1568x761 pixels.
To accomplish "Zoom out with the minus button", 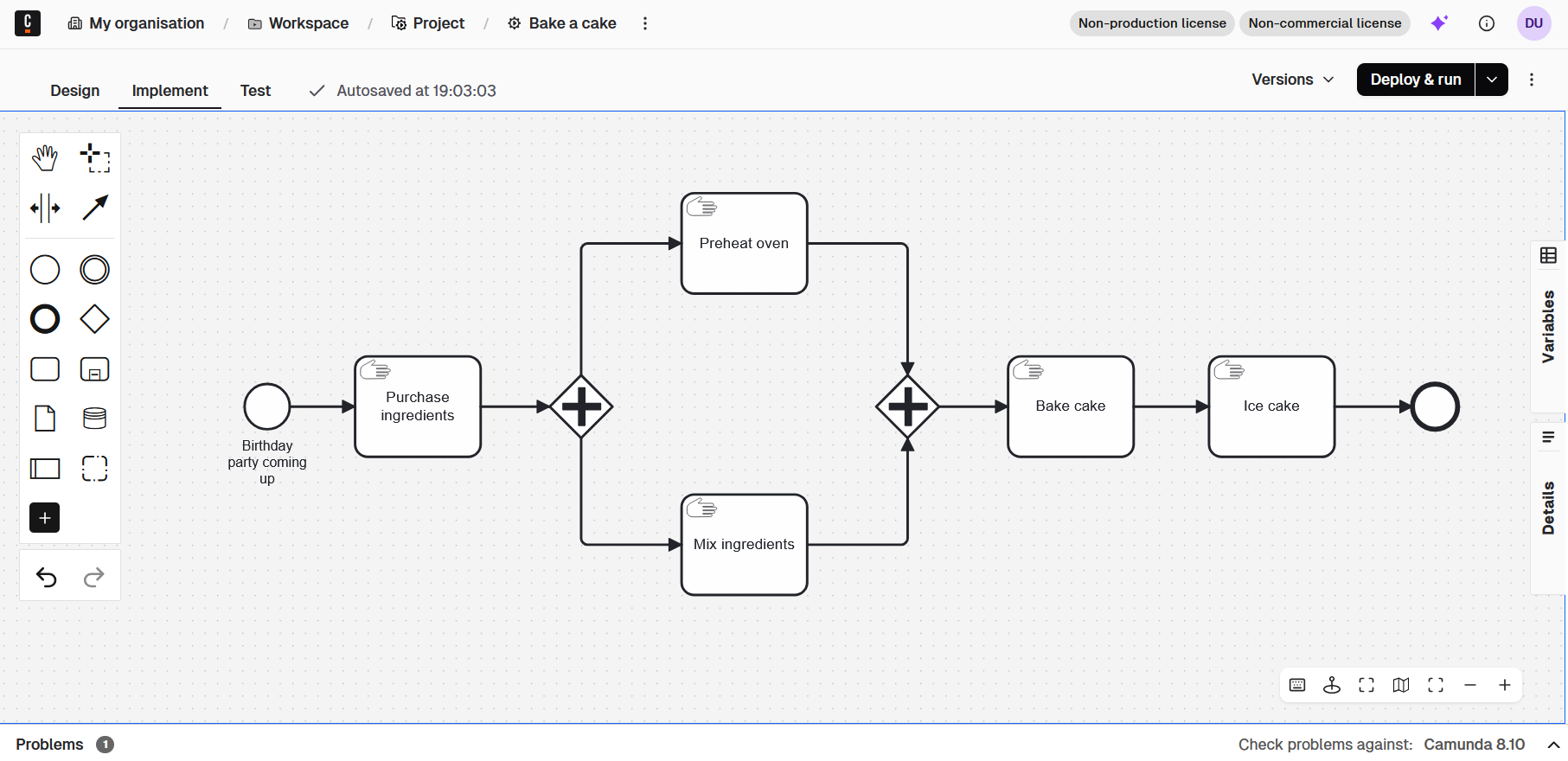I will (1470, 685).
